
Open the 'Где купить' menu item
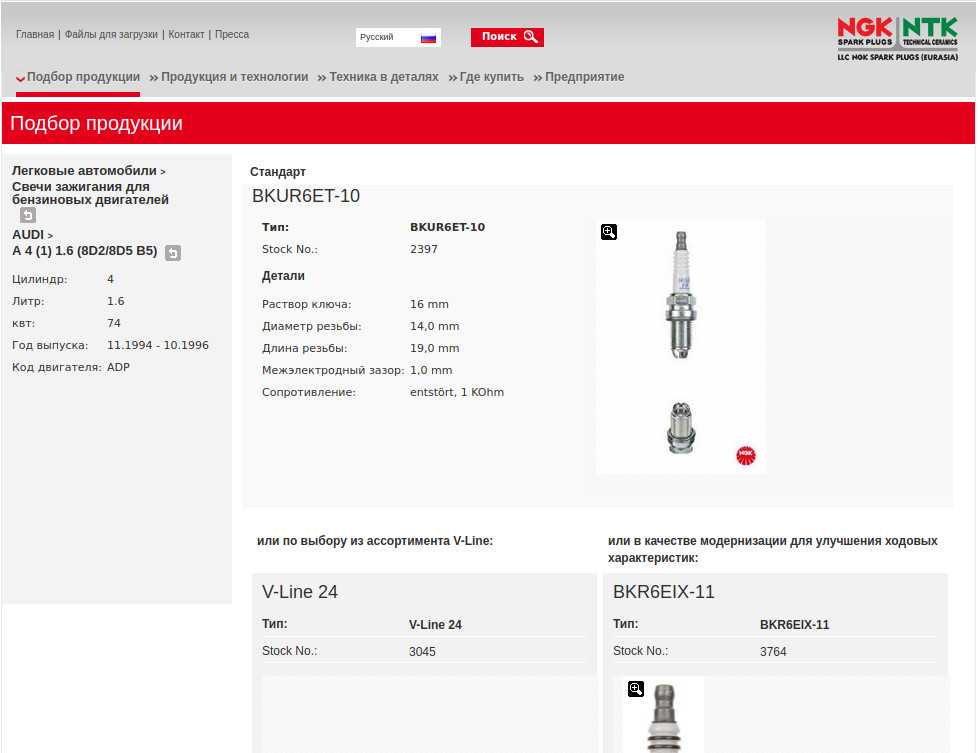tap(491, 77)
